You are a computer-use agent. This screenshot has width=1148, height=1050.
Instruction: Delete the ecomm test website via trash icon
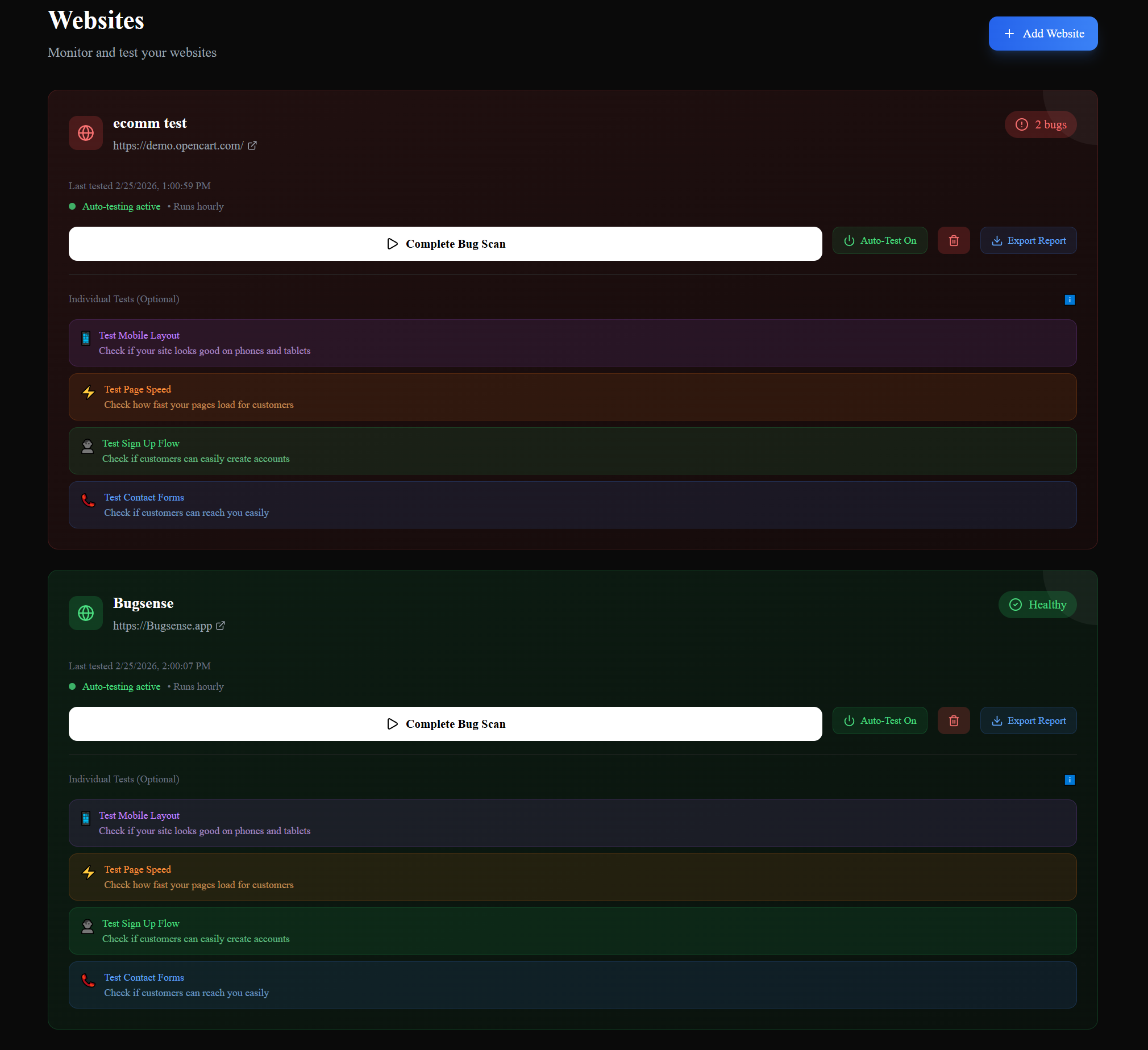[x=953, y=241]
